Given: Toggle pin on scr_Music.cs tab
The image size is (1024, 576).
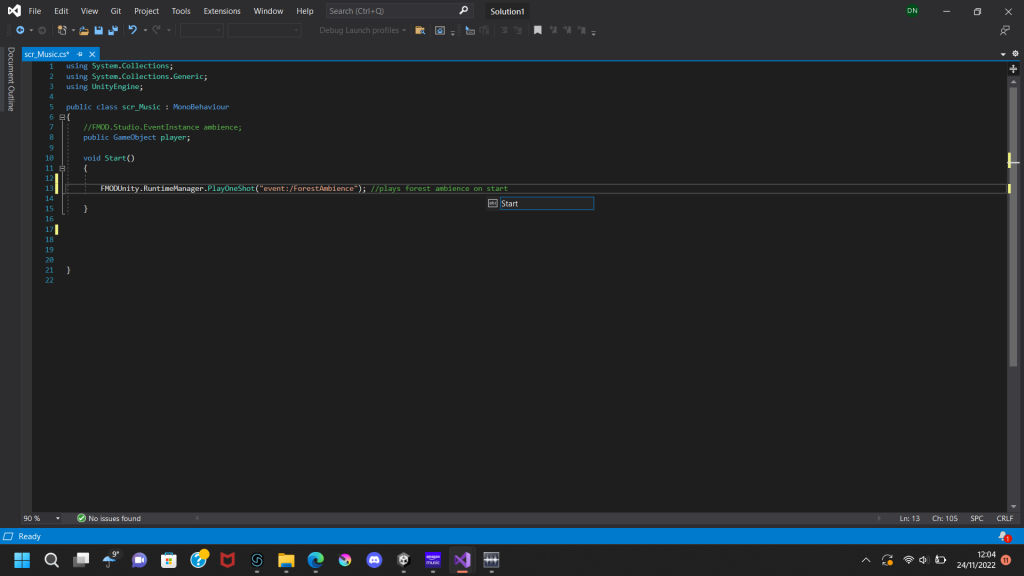Looking at the screenshot, I should (81, 53).
